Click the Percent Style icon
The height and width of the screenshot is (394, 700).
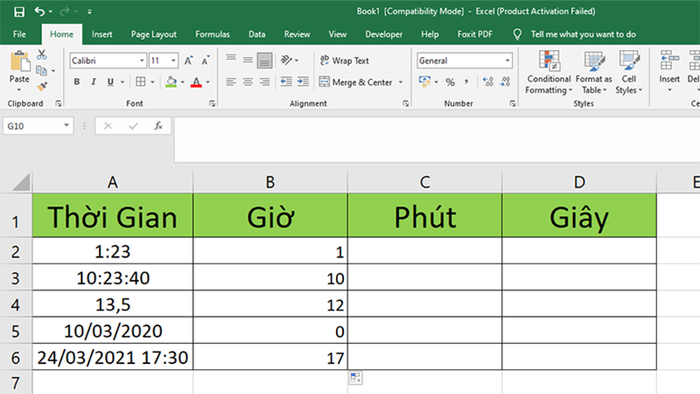(450, 82)
